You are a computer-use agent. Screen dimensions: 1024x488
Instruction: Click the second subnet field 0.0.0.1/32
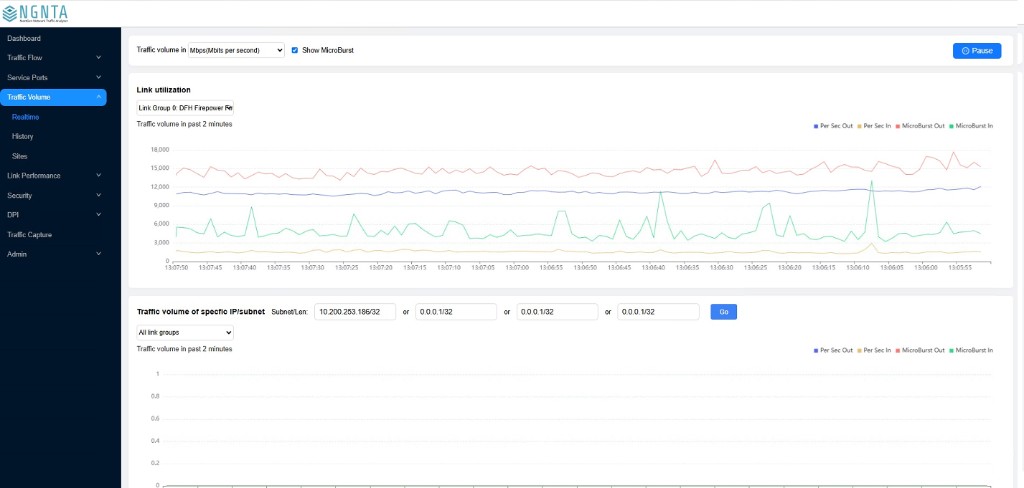(x=456, y=312)
